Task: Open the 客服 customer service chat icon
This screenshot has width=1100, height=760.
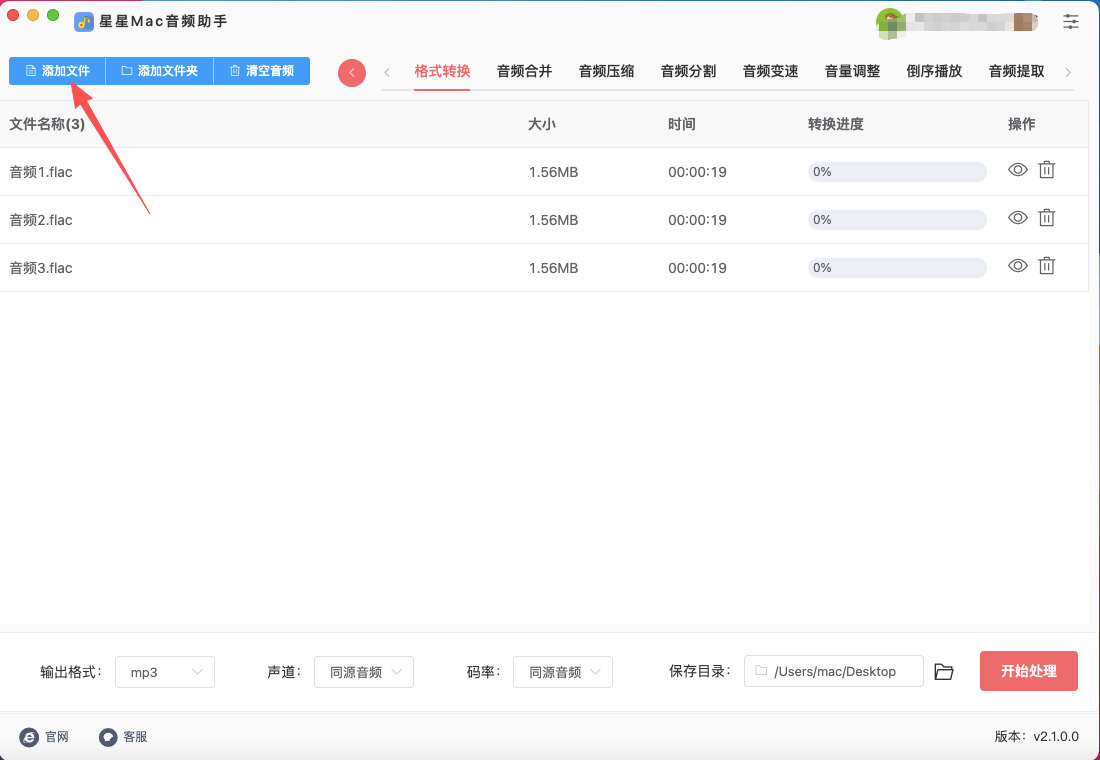Action: 108,737
